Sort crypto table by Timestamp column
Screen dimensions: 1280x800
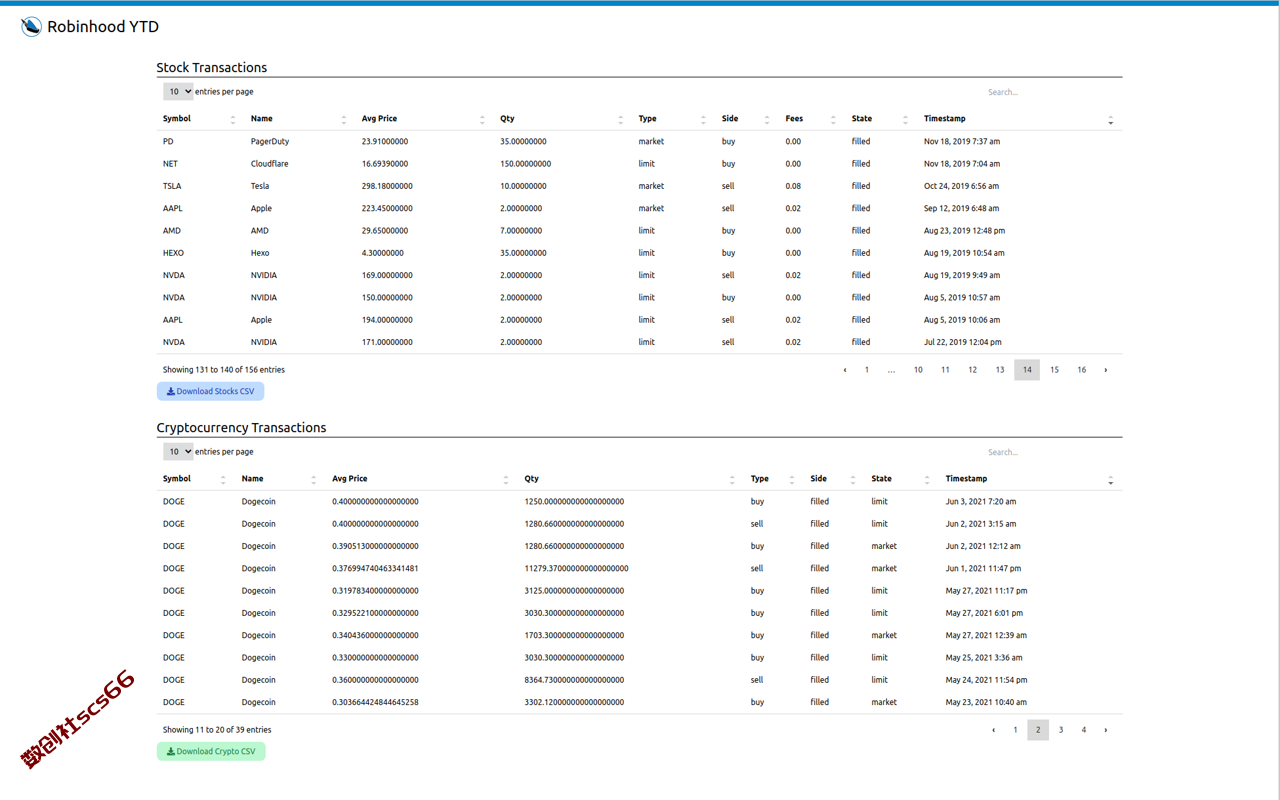tap(1031, 479)
